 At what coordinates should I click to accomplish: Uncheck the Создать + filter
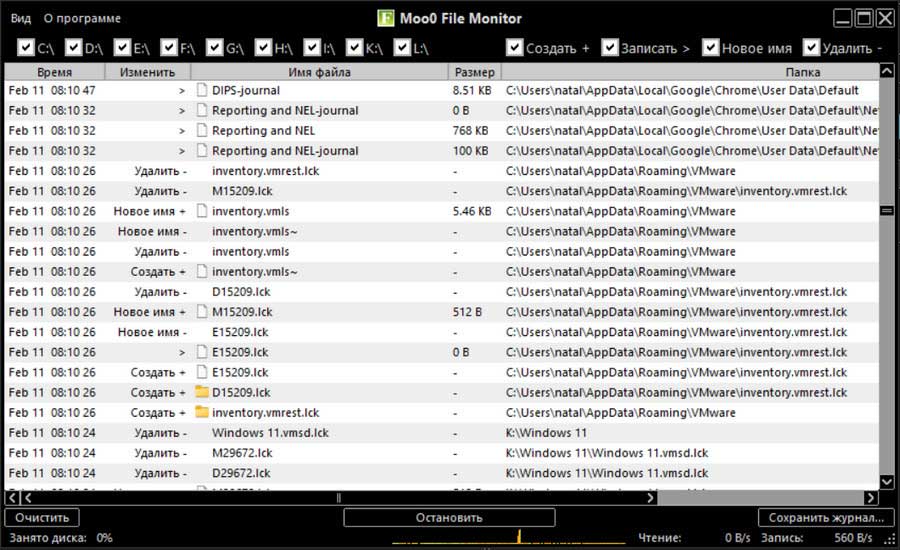click(515, 47)
